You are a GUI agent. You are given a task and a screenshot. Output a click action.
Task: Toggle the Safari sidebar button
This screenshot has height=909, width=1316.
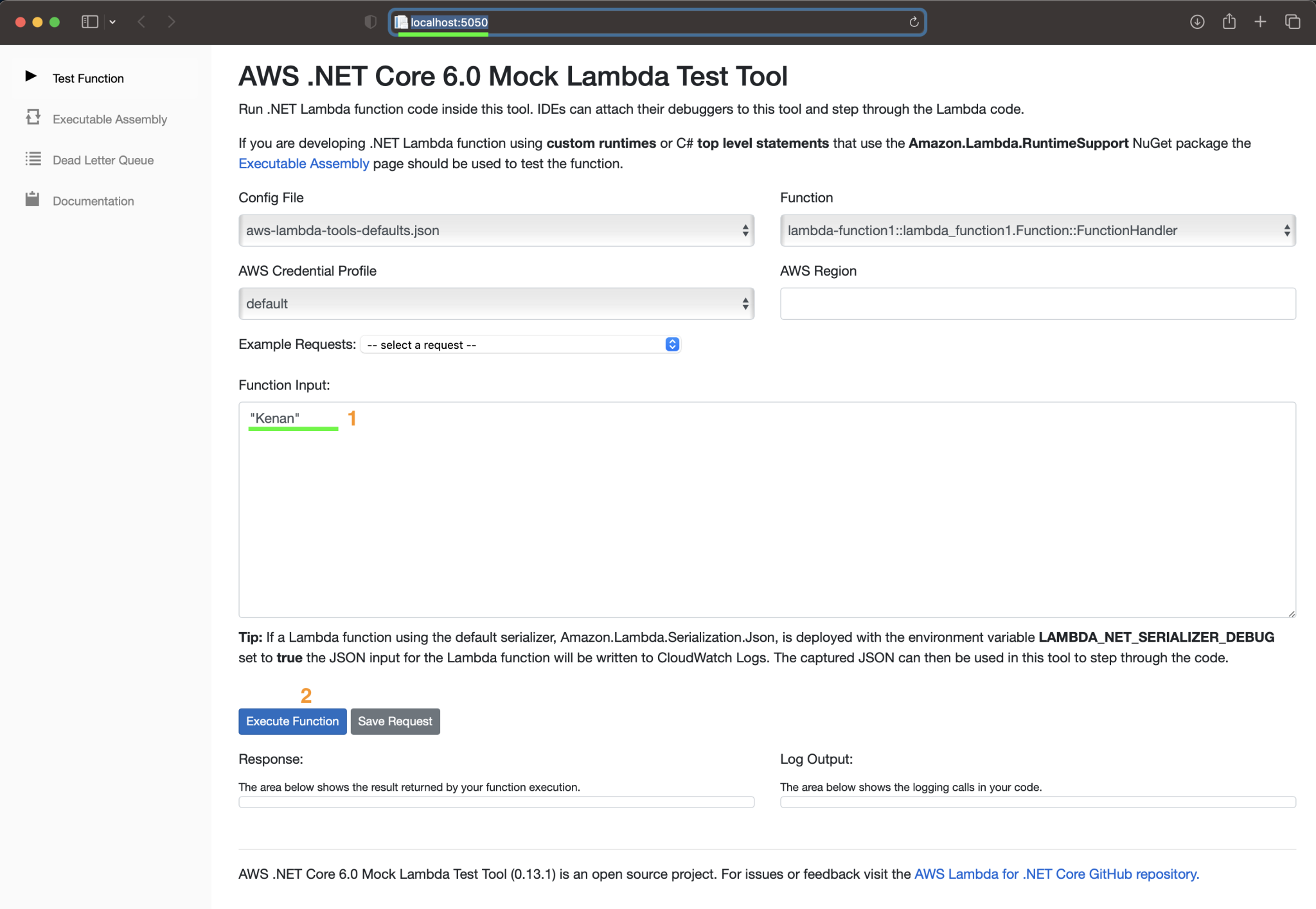(x=90, y=22)
